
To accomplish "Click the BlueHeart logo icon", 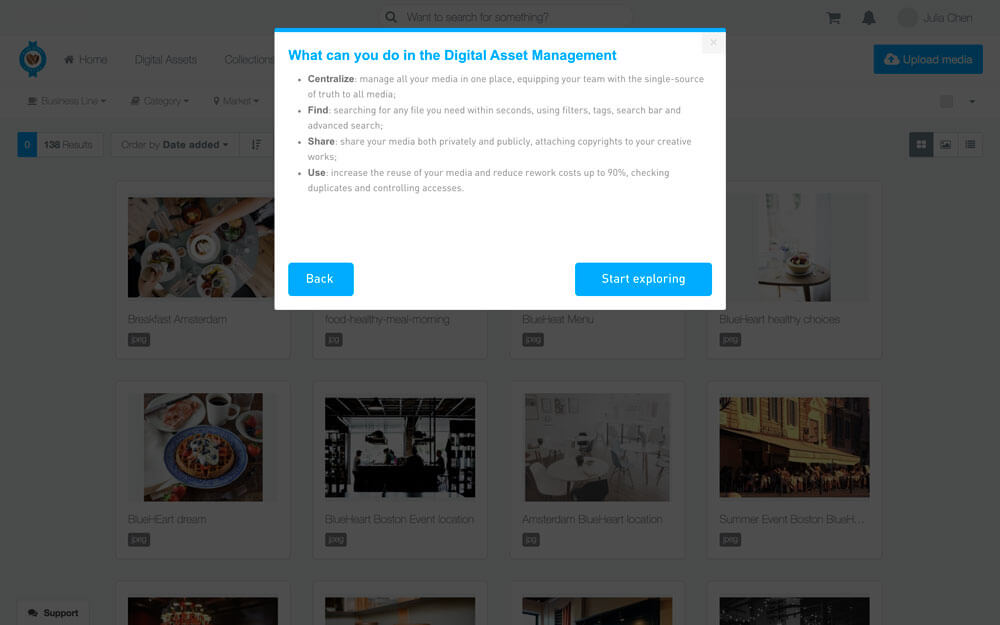I will tap(33, 59).
